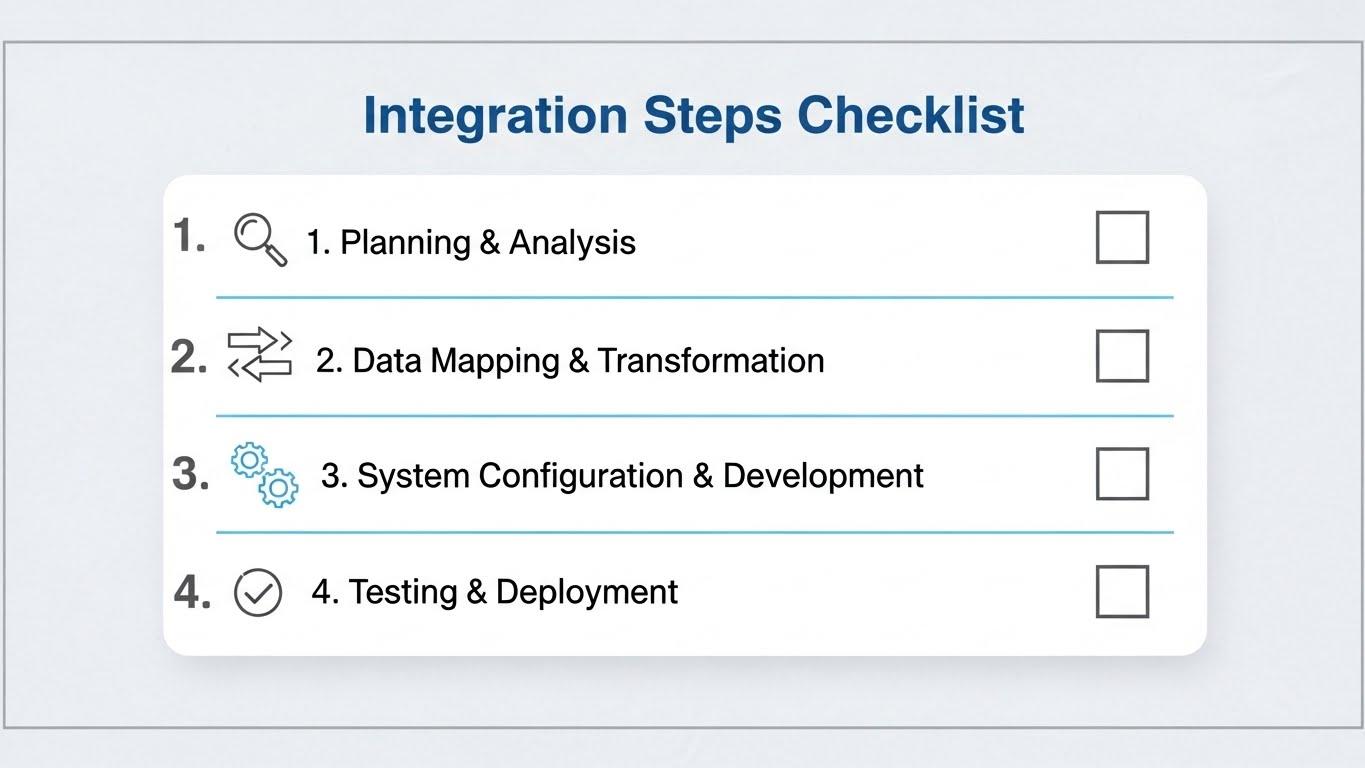This screenshot has height=768, width=1365.
Task: Click the large step number 2
Action: click(x=189, y=357)
